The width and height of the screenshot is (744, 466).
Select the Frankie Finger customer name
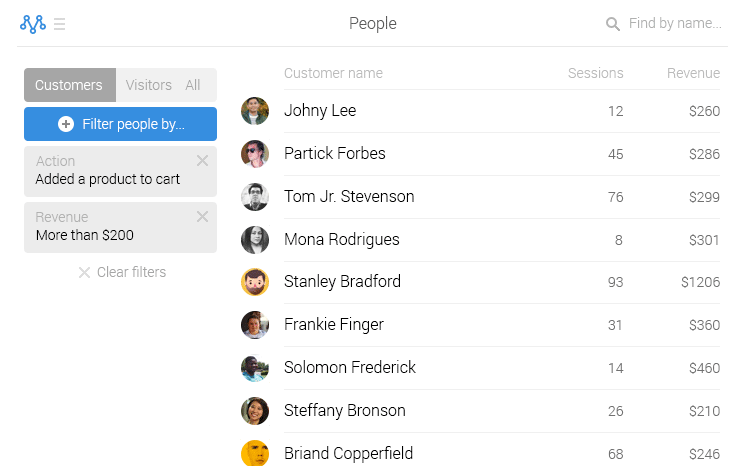(x=334, y=324)
